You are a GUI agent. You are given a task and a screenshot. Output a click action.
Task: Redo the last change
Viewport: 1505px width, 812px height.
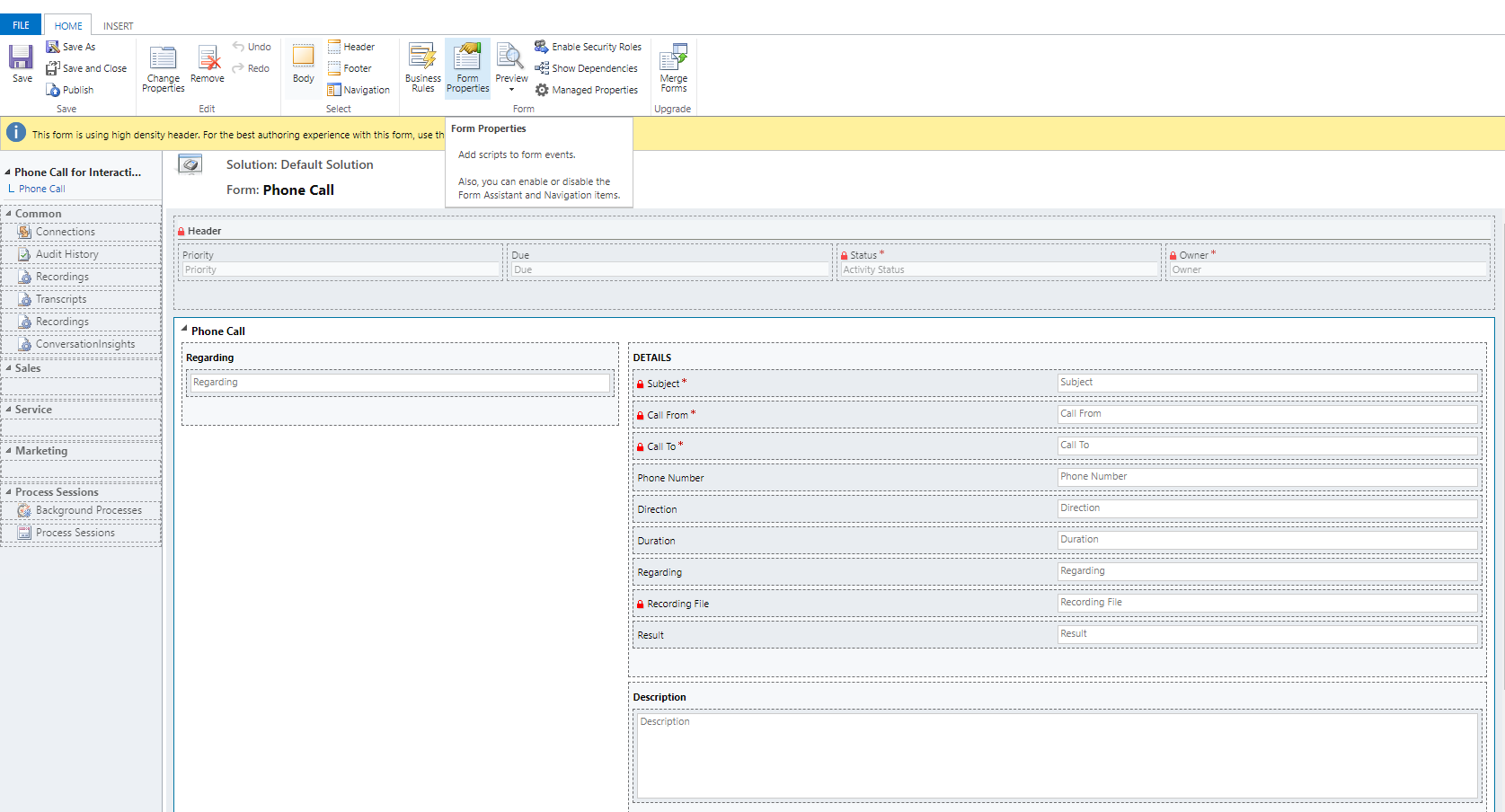251,68
